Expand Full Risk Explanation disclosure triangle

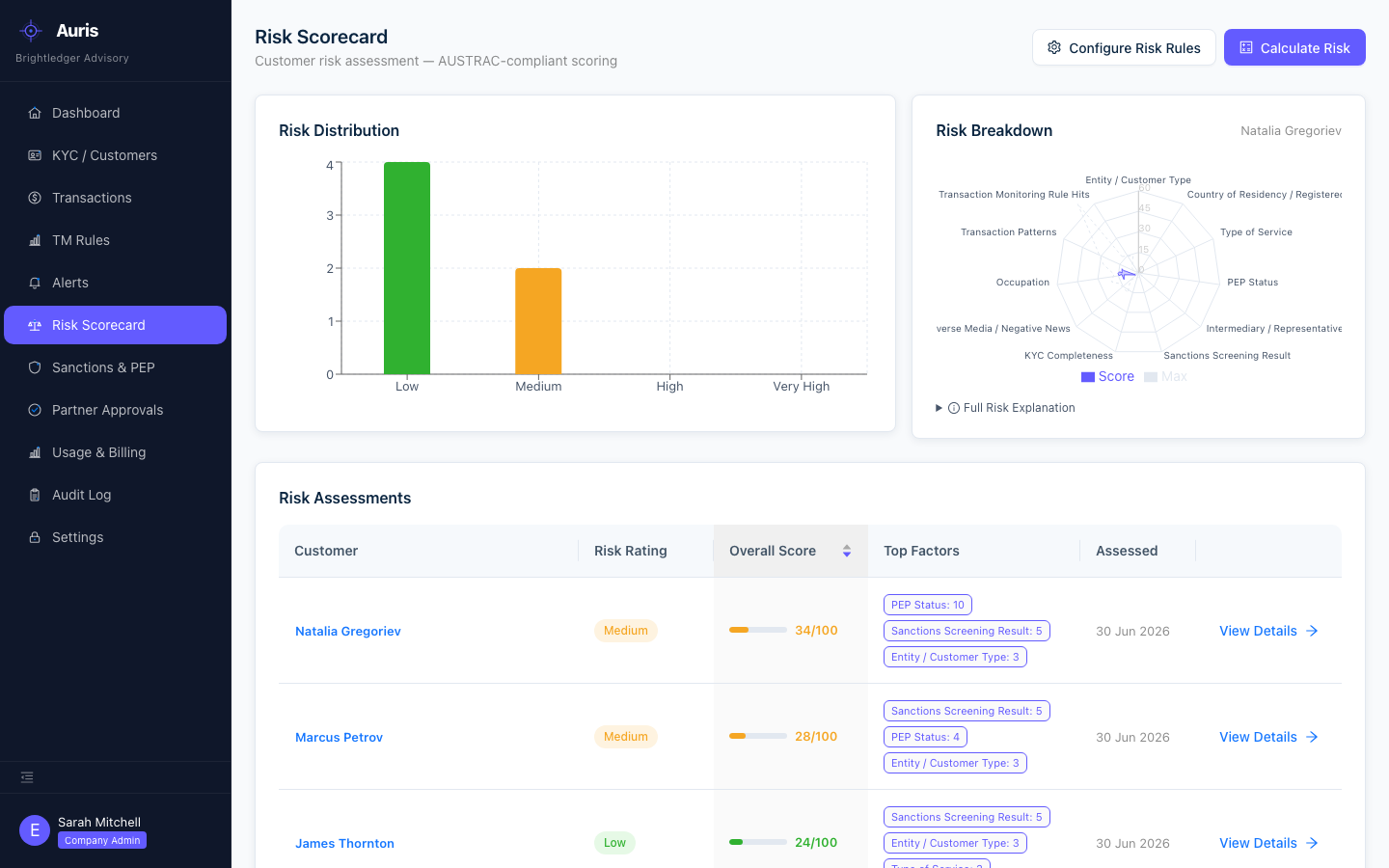coord(940,408)
